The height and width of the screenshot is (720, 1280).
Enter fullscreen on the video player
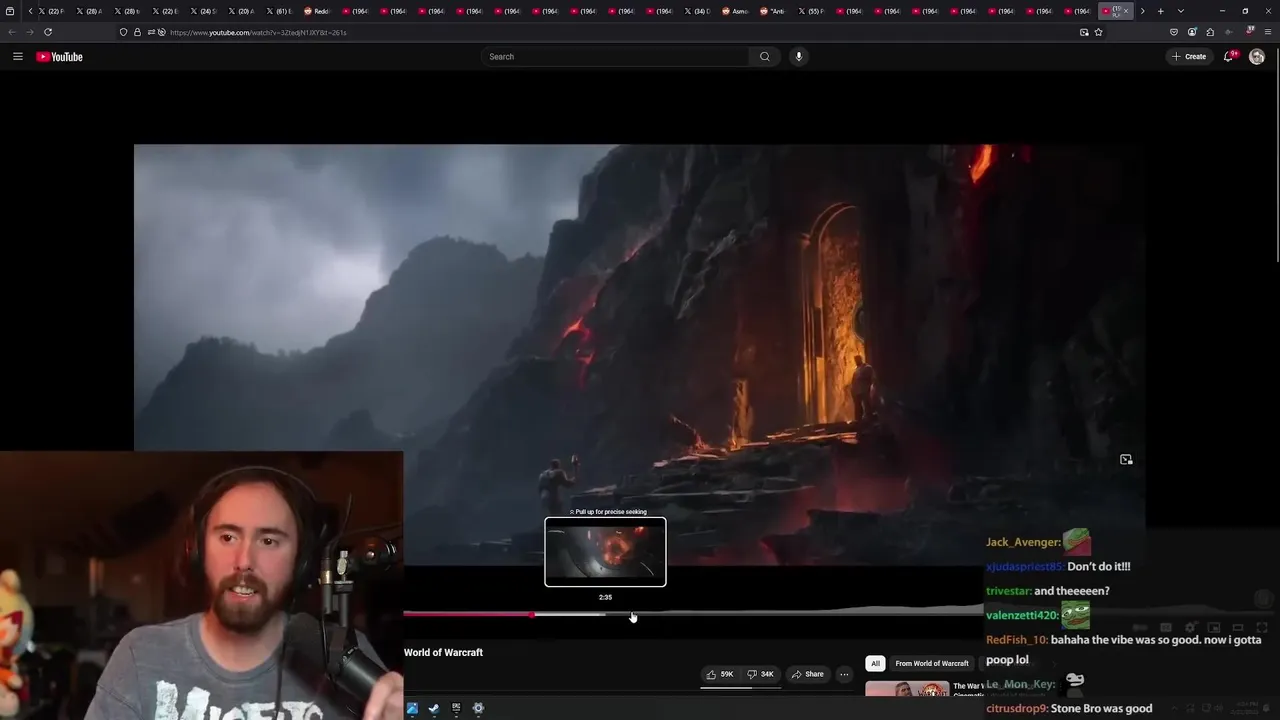click(1262, 627)
